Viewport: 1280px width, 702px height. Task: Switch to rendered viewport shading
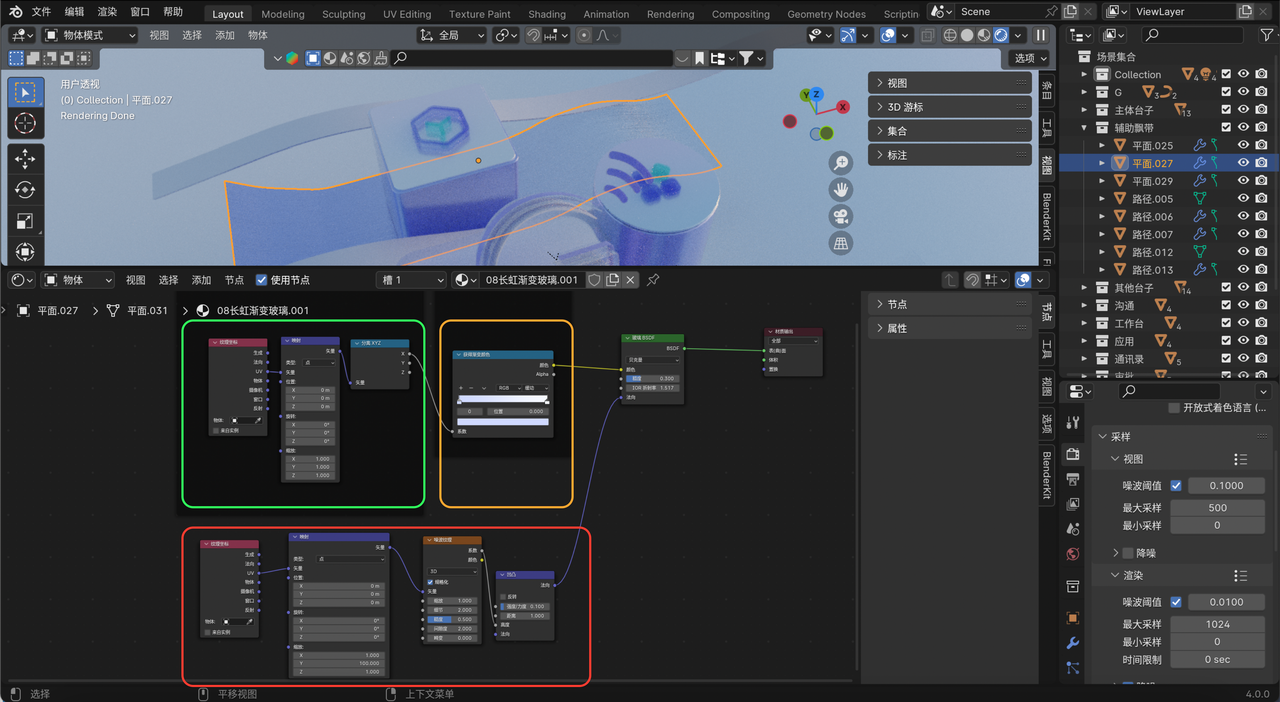coord(1003,35)
